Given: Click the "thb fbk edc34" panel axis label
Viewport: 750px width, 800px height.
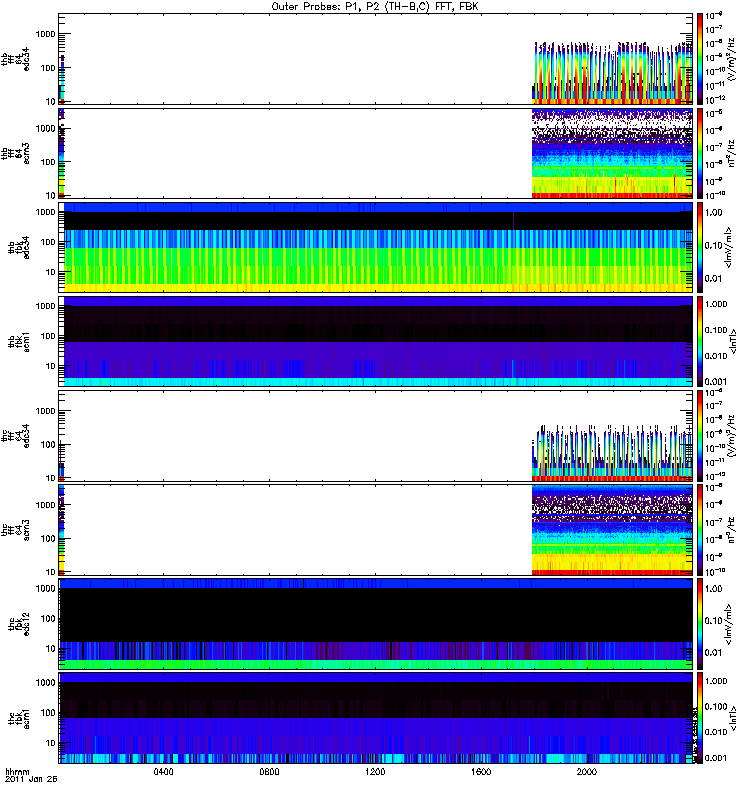Looking at the screenshot, I should click(19, 247).
